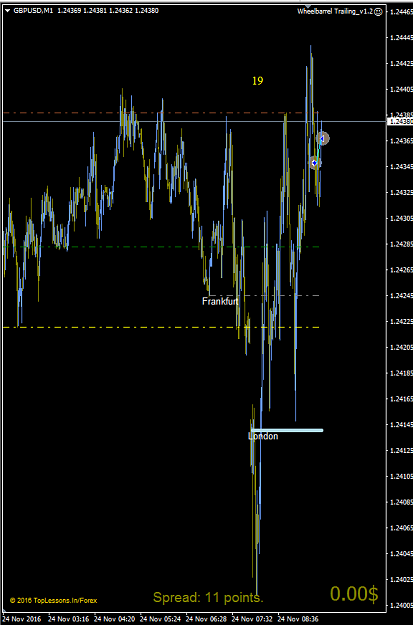Click the 24 Nov 04:20 time label

pyautogui.click(x=114, y=619)
